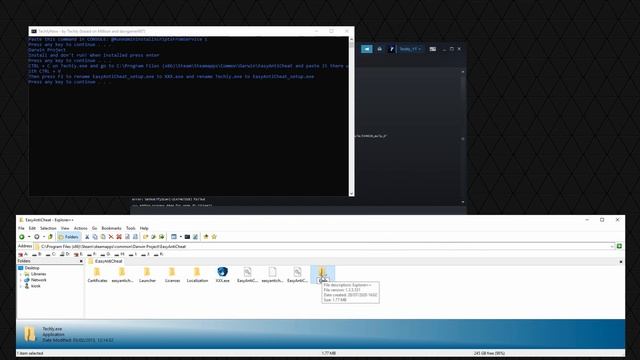Open the Actions menu
The image size is (640, 360).
click(x=80, y=228)
